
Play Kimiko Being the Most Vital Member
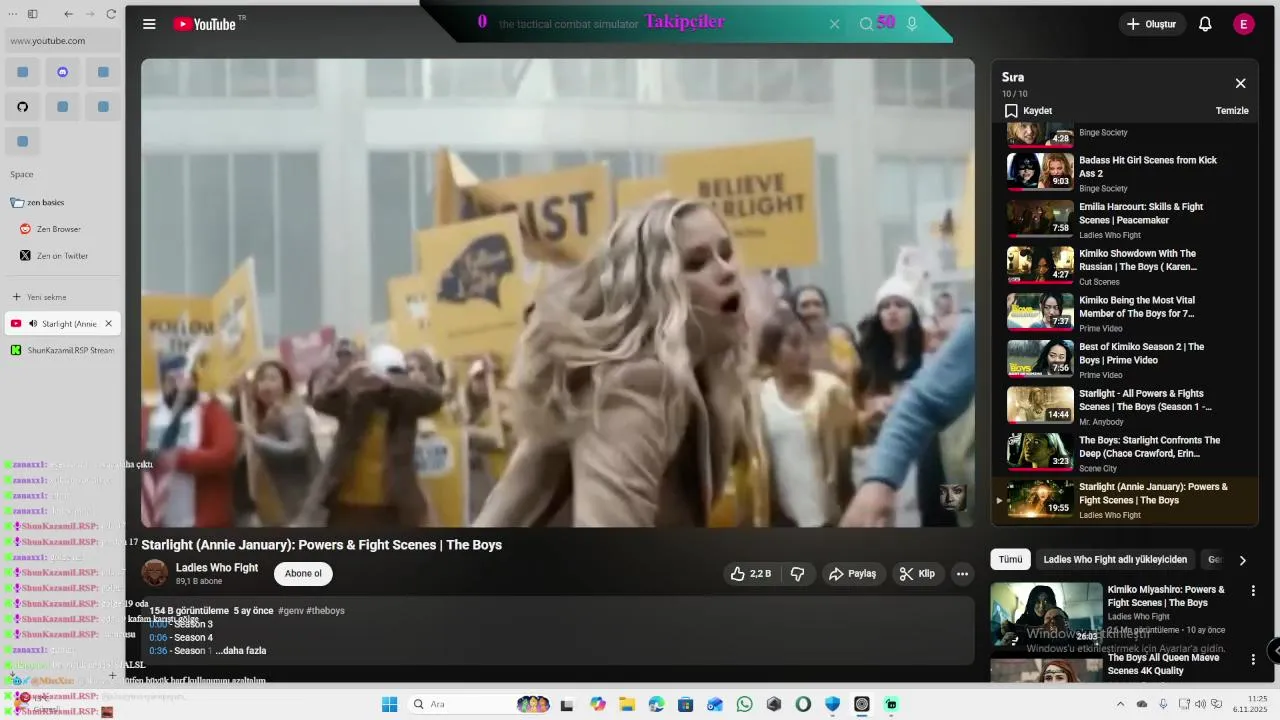1125,311
